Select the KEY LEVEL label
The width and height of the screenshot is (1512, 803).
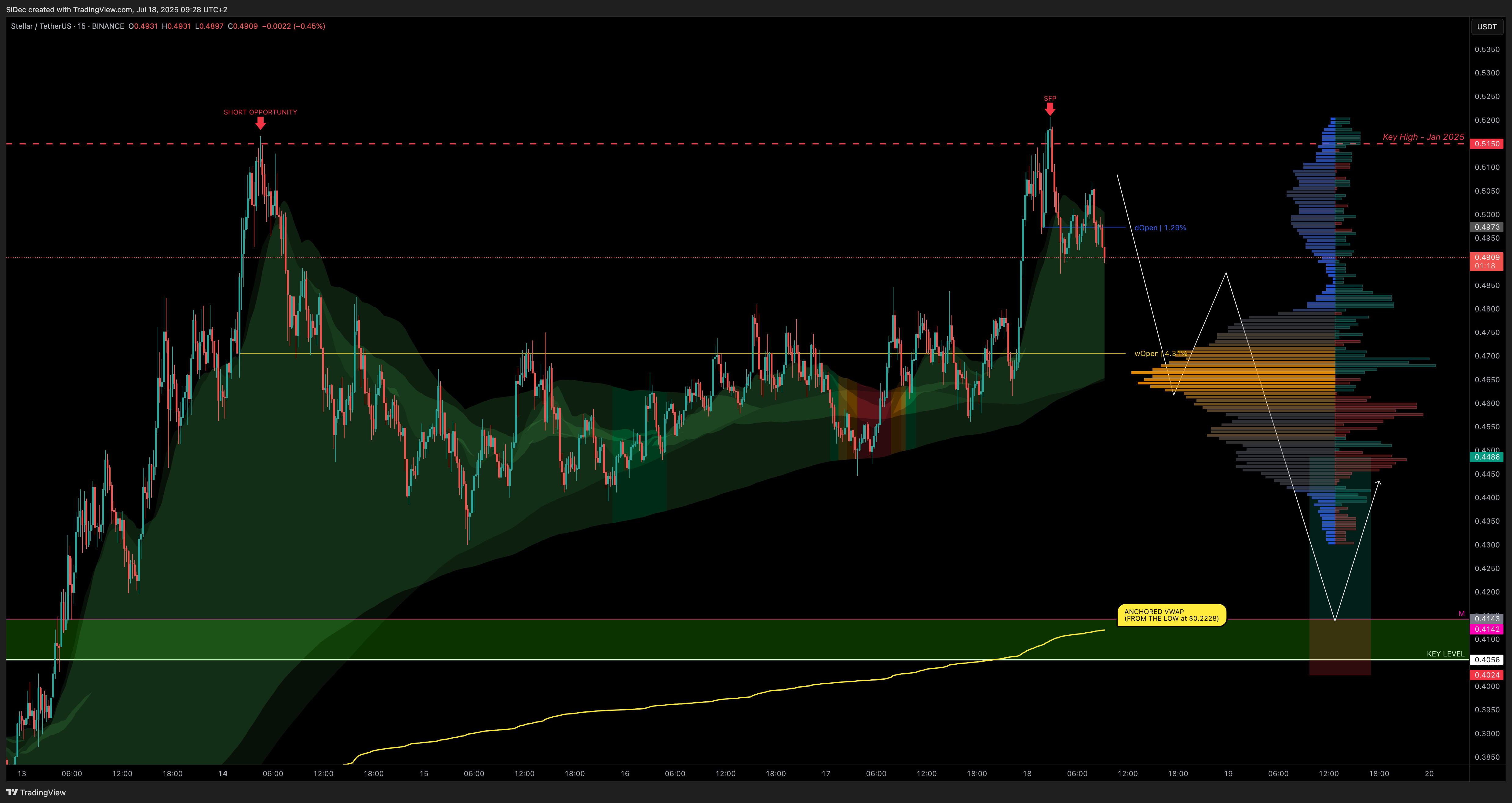tap(1446, 654)
